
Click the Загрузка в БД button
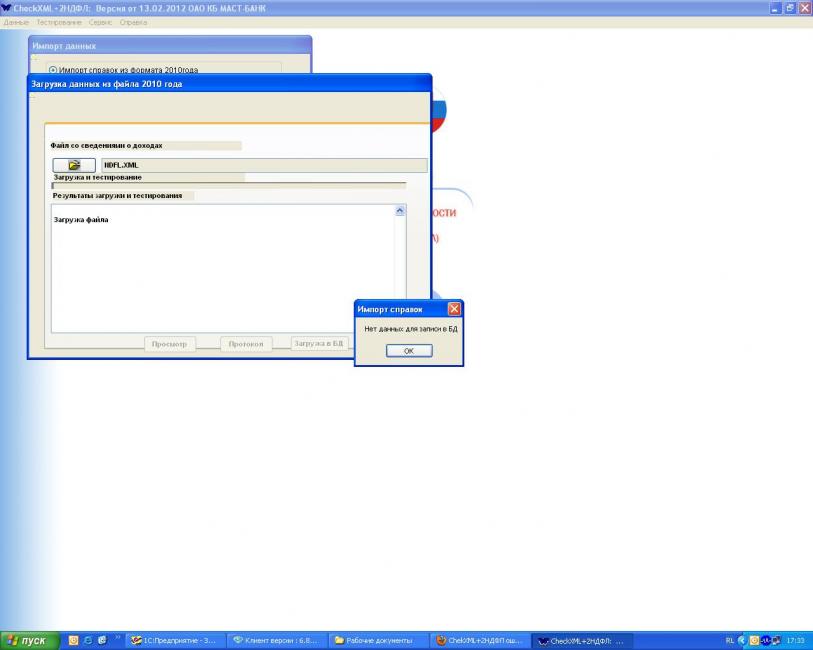(318, 344)
